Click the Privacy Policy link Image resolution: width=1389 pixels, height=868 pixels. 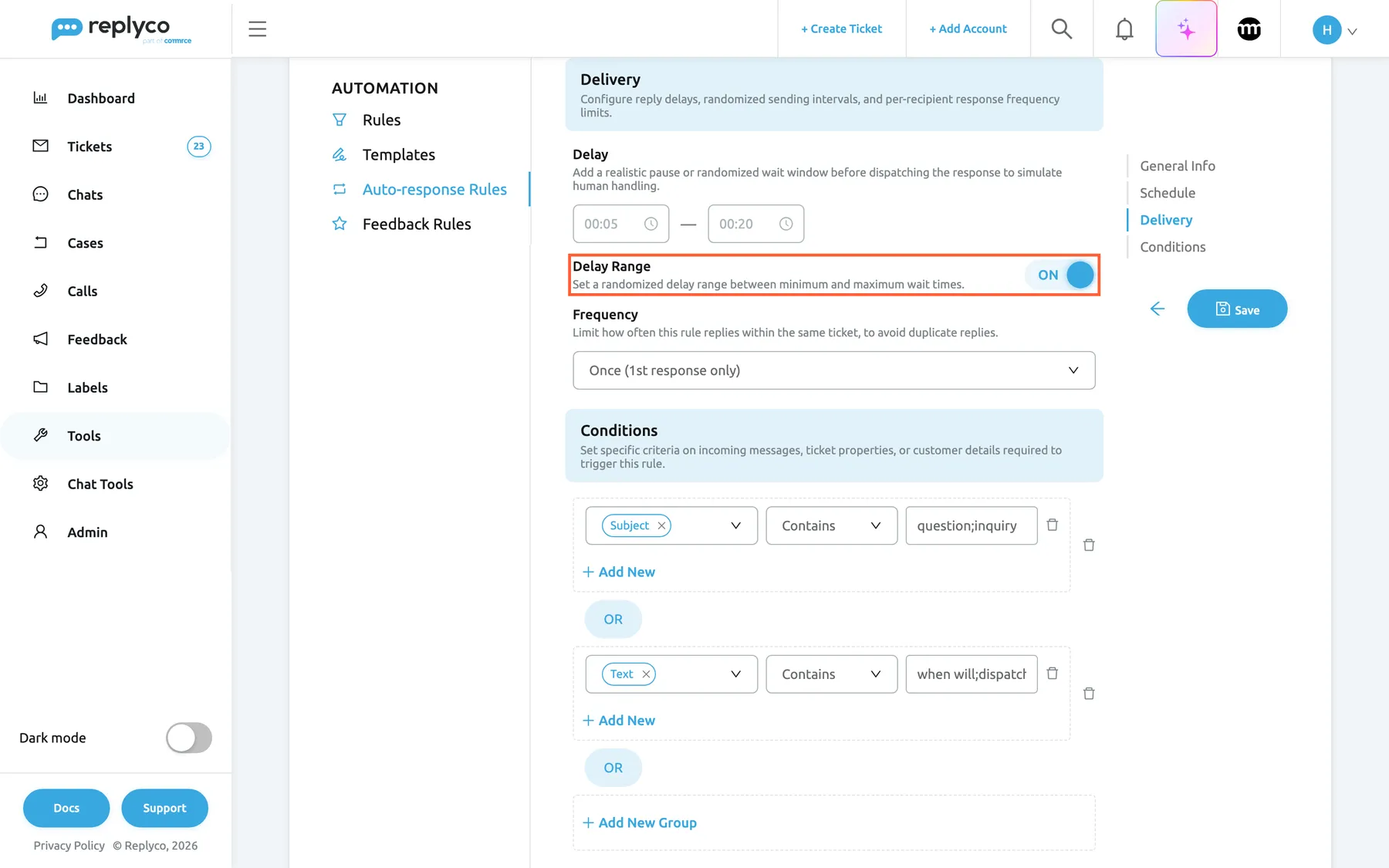69,846
